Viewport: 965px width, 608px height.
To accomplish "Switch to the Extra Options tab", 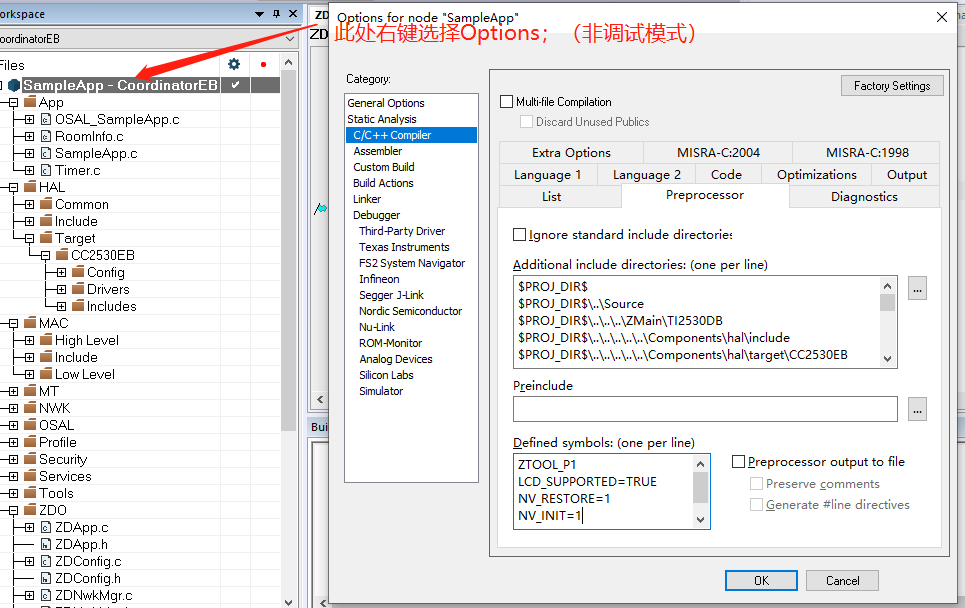I will 571,153.
